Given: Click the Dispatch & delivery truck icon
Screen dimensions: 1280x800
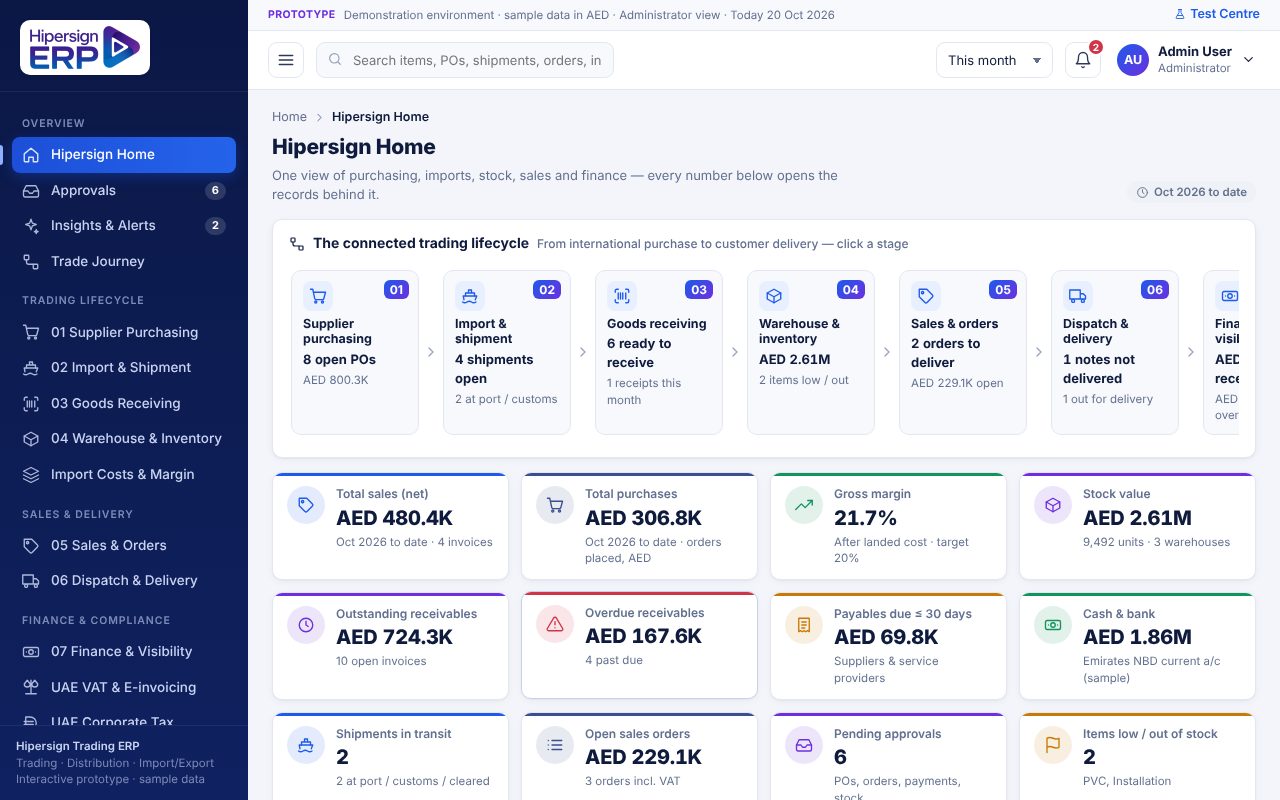Looking at the screenshot, I should (x=1078, y=296).
